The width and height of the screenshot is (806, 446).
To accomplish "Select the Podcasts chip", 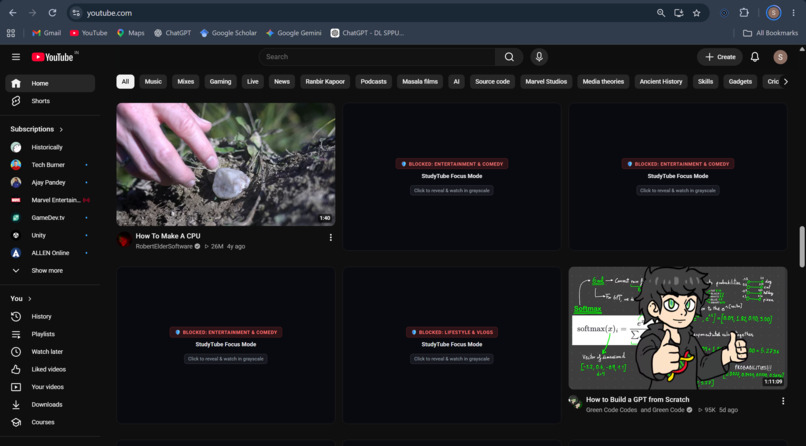I will [373, 81].
